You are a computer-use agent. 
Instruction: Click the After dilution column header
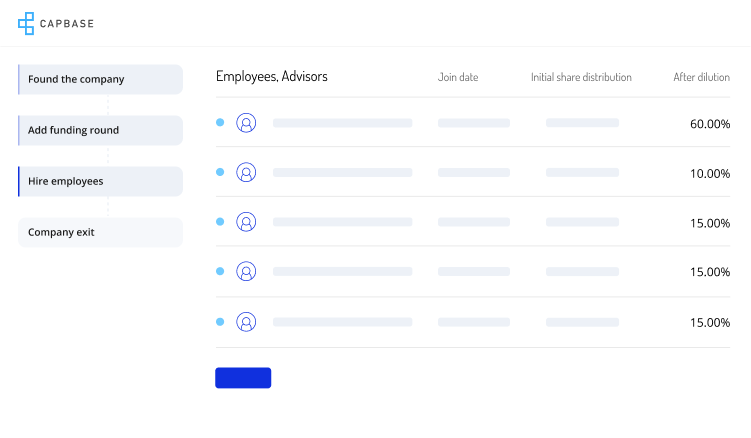(x=701, y=77)
